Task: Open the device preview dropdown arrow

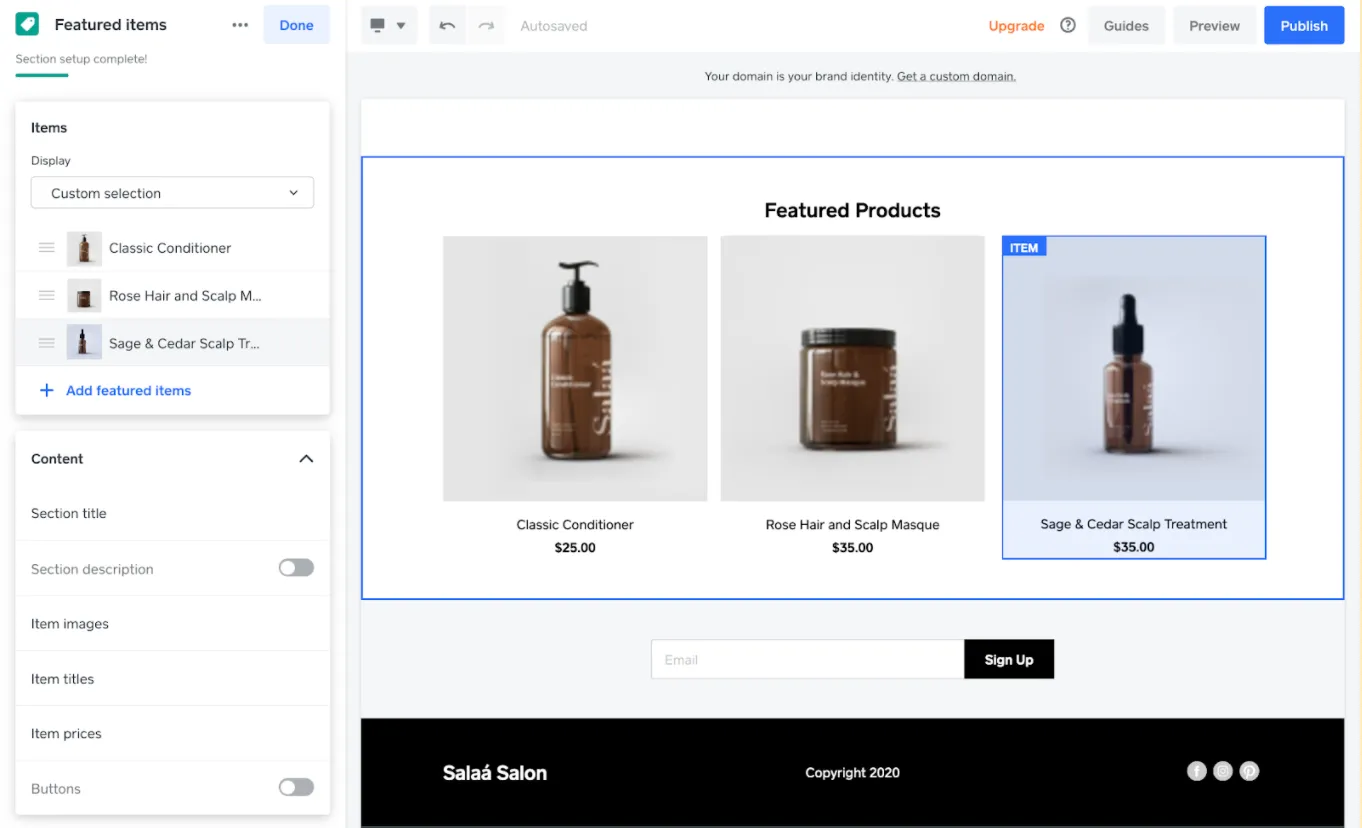Action: pos(399,25)
